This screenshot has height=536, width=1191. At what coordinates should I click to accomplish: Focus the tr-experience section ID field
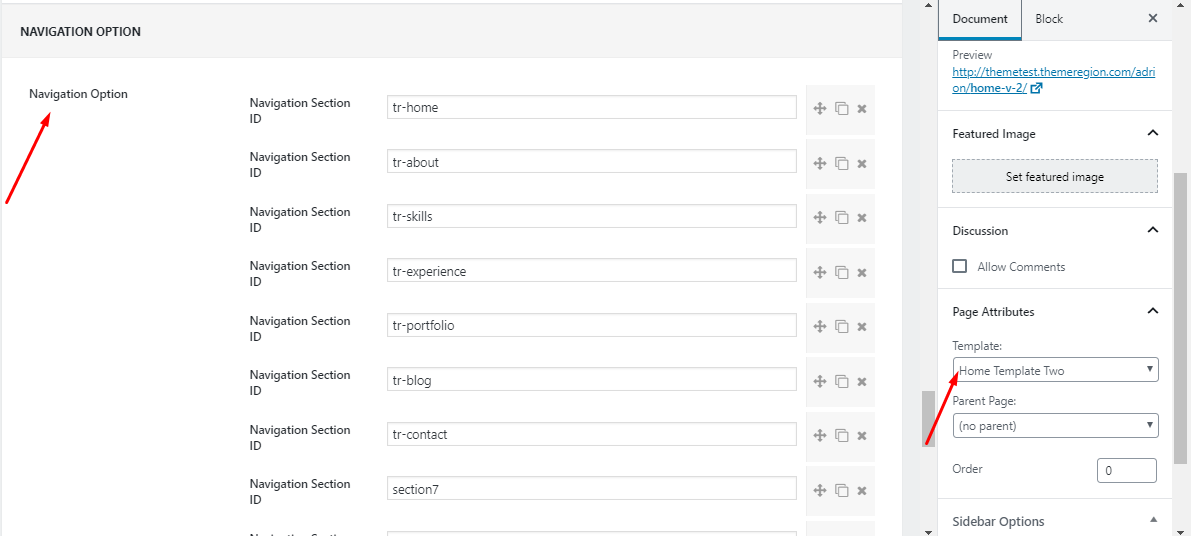click(x=592, y=271)
